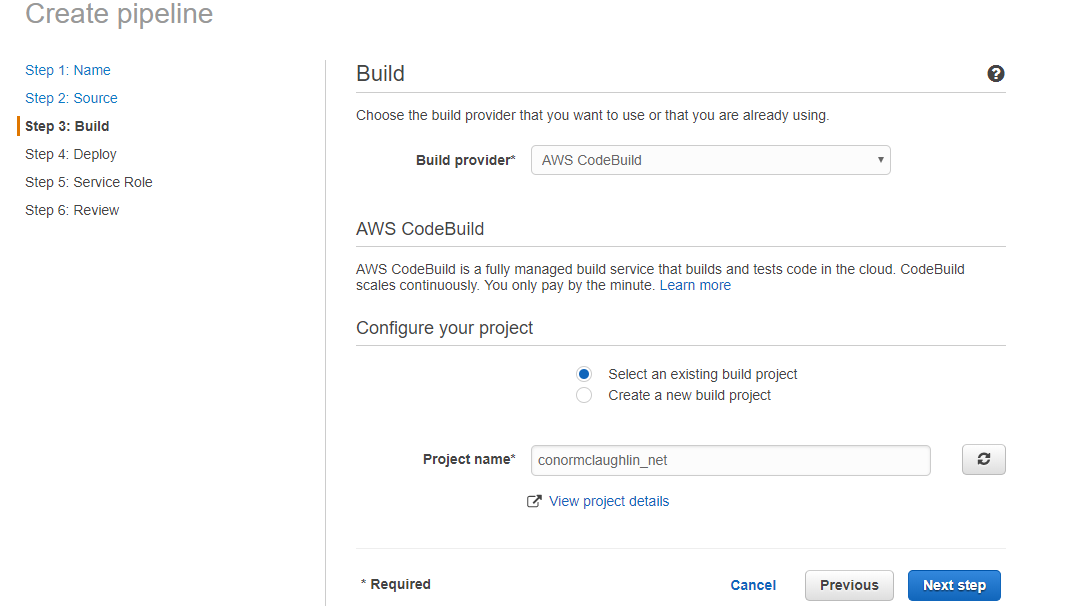Image resolution: width=1085 pixels, height=611 pixels.
Task: Cancel the pipeline creation
Action: [753, 585]
